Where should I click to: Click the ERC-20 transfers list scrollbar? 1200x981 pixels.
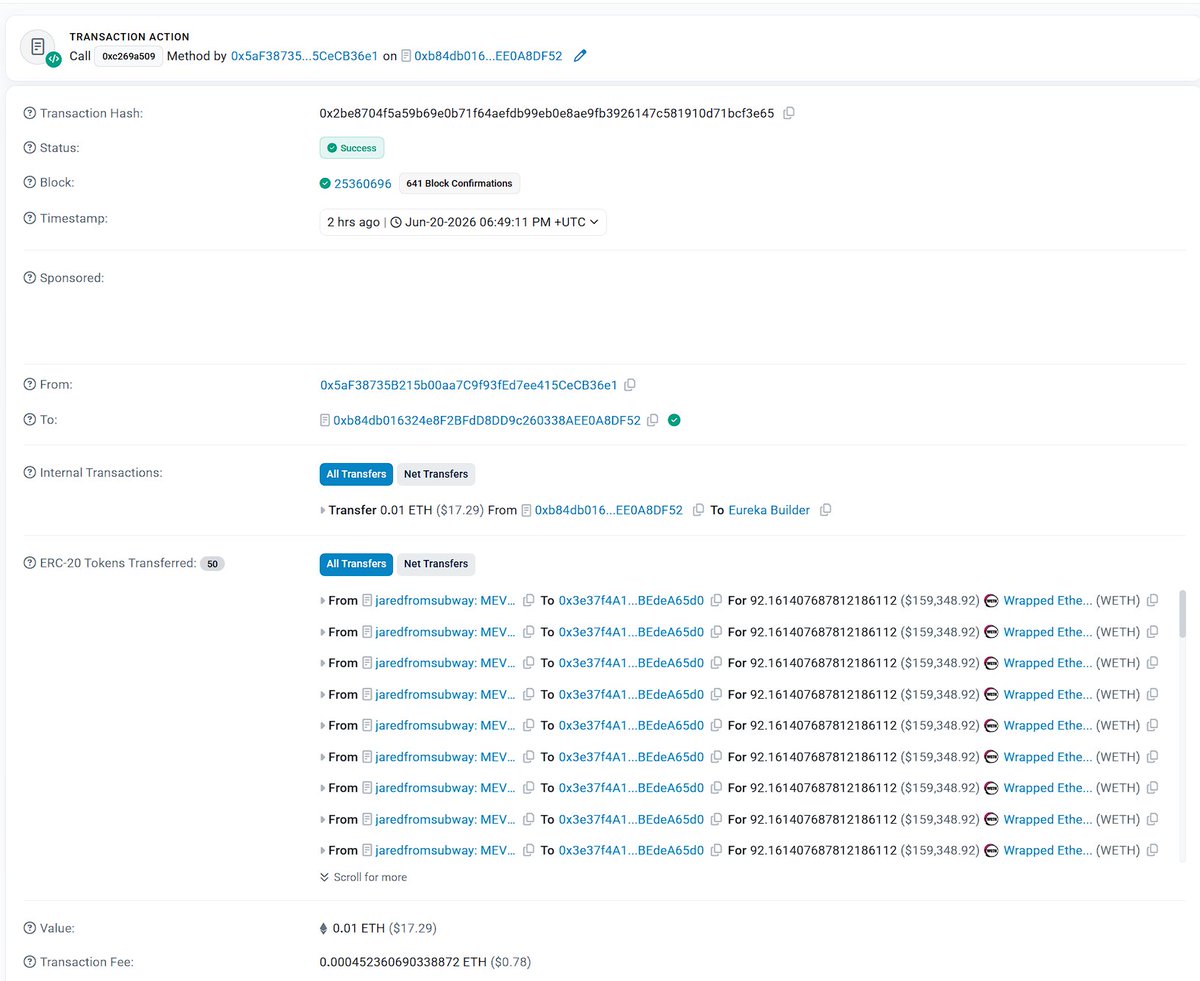point(1183,613)
